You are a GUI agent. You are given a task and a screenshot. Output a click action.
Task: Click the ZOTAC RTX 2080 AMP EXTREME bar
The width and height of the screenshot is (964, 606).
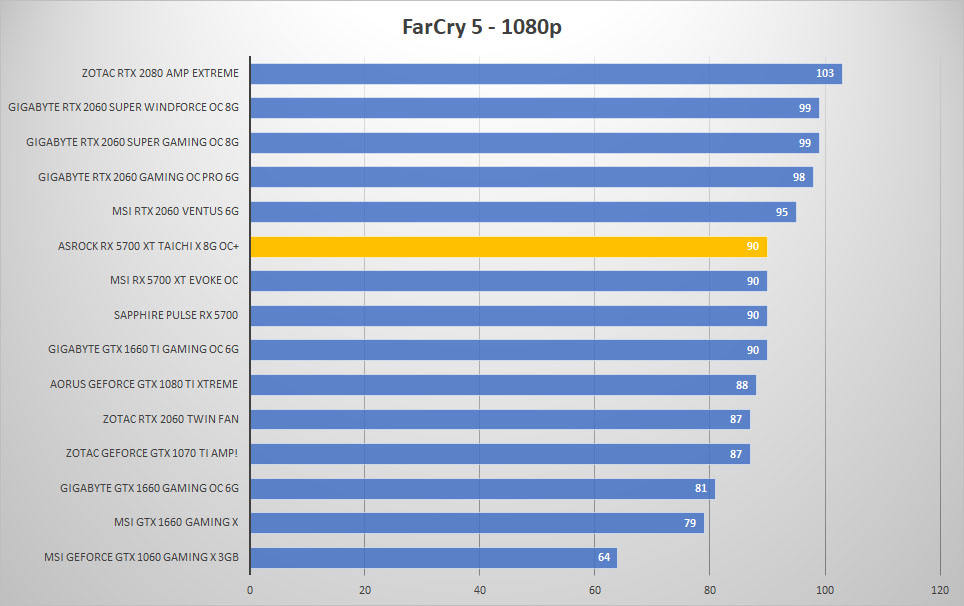click(x=546, y=74)
